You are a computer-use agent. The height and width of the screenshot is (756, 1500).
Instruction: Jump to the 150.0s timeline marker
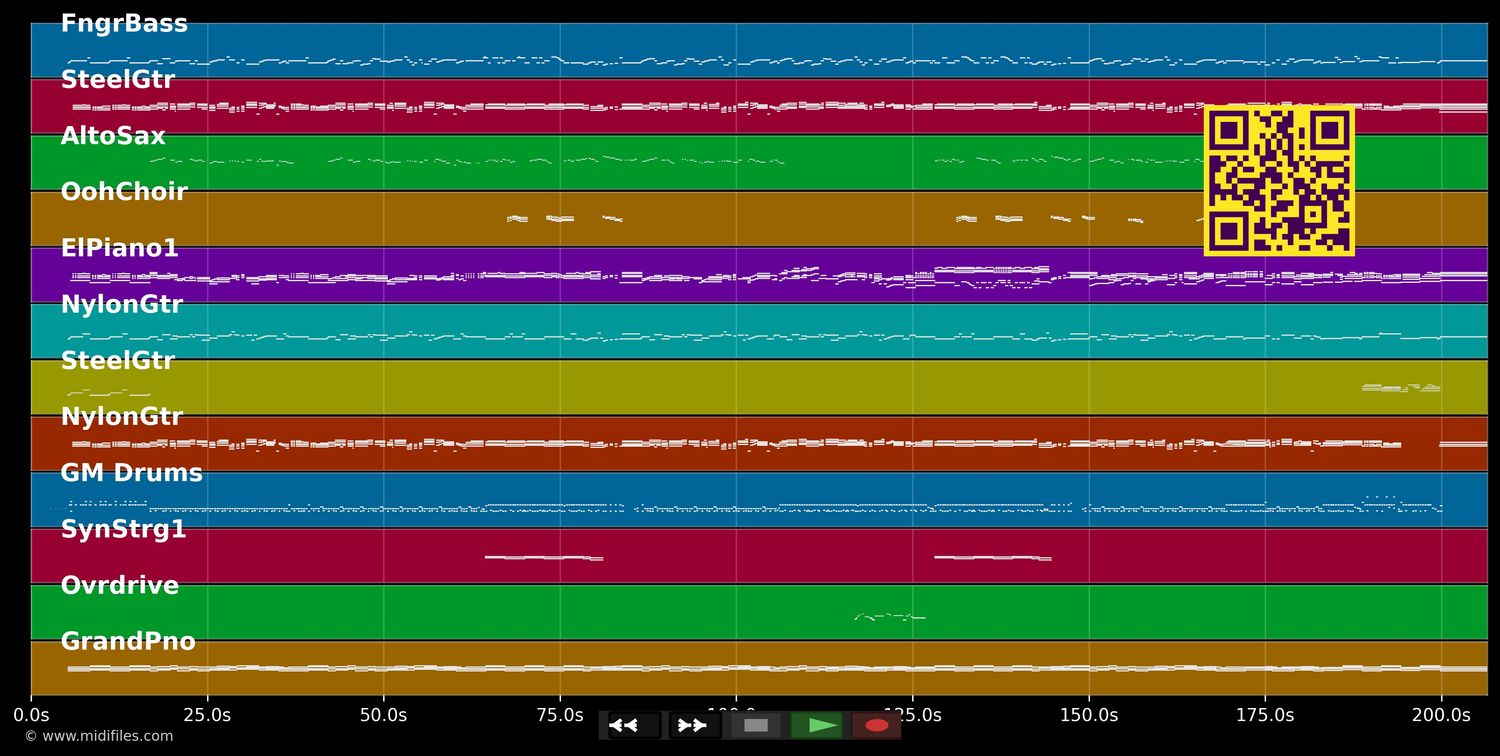click(x=1088, y=715)
